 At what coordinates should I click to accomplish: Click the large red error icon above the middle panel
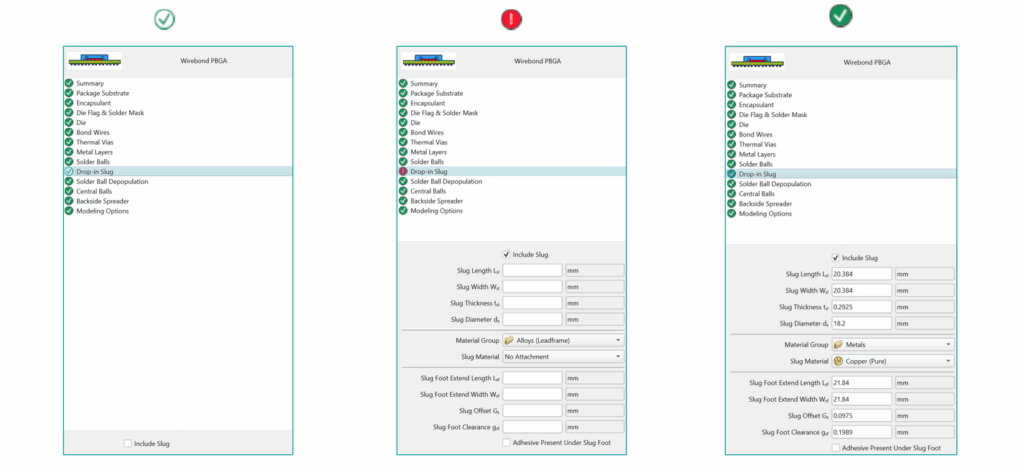coord(511,19)
